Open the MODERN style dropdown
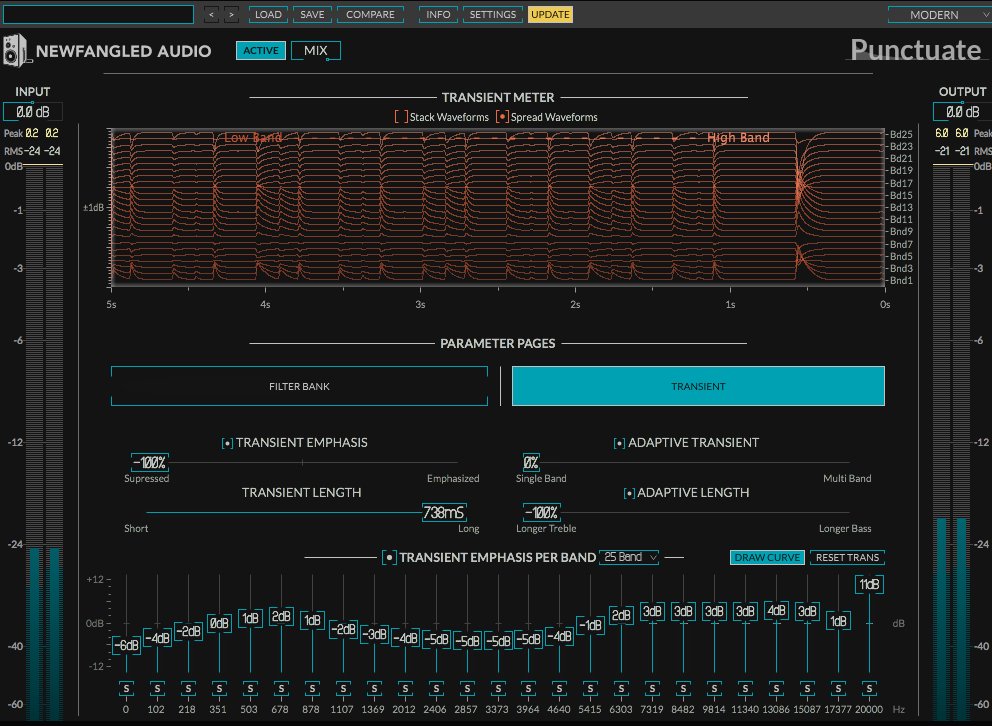This screenshot has width=992, height=726. [939, 15]
